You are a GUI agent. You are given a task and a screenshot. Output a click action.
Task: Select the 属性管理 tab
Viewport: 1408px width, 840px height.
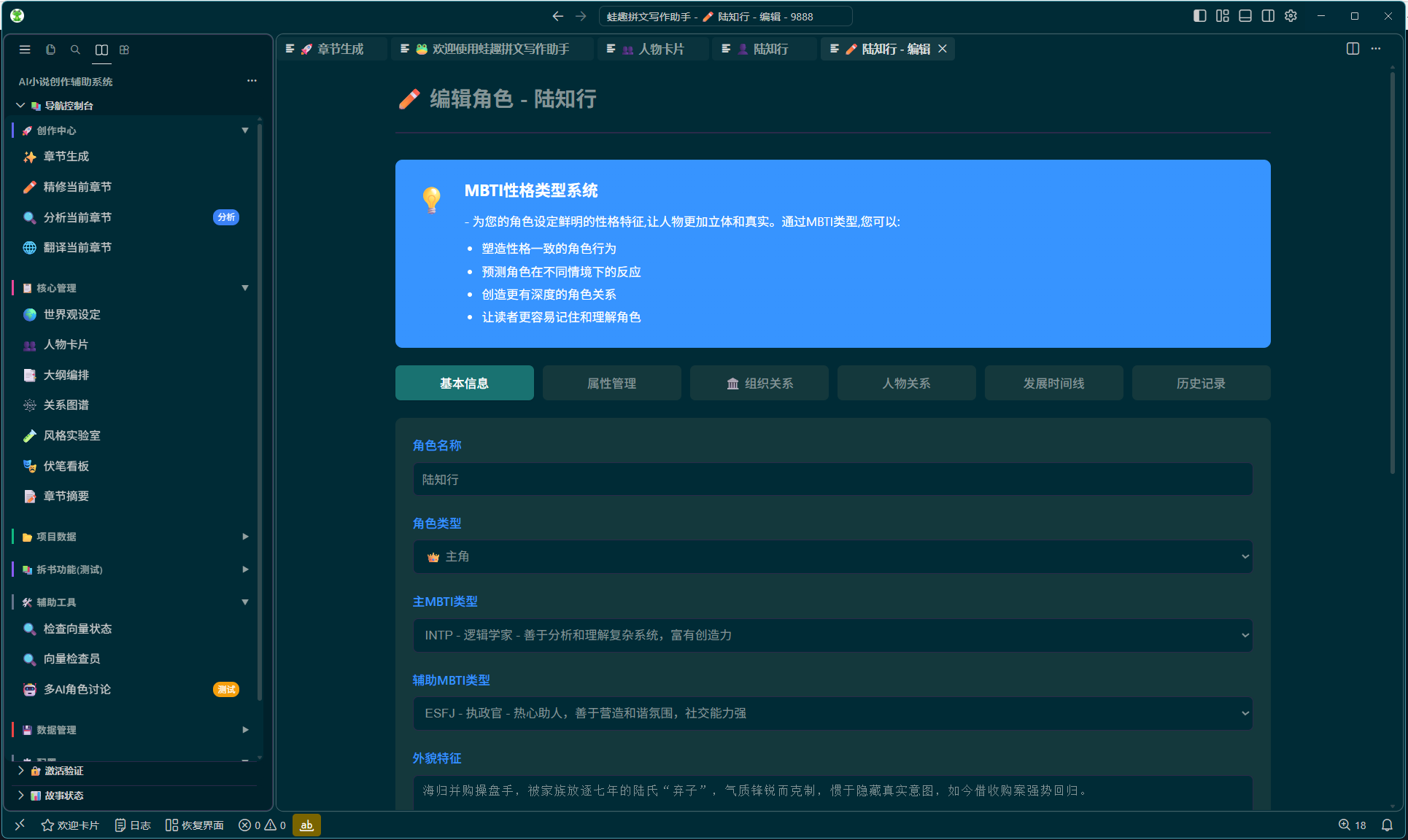(612, 383)
